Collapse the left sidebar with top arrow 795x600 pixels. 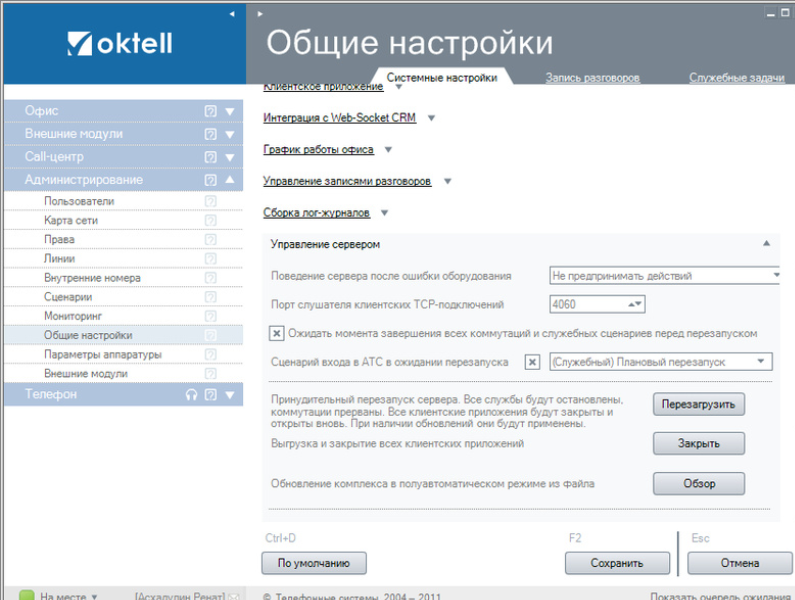[232, 14]
